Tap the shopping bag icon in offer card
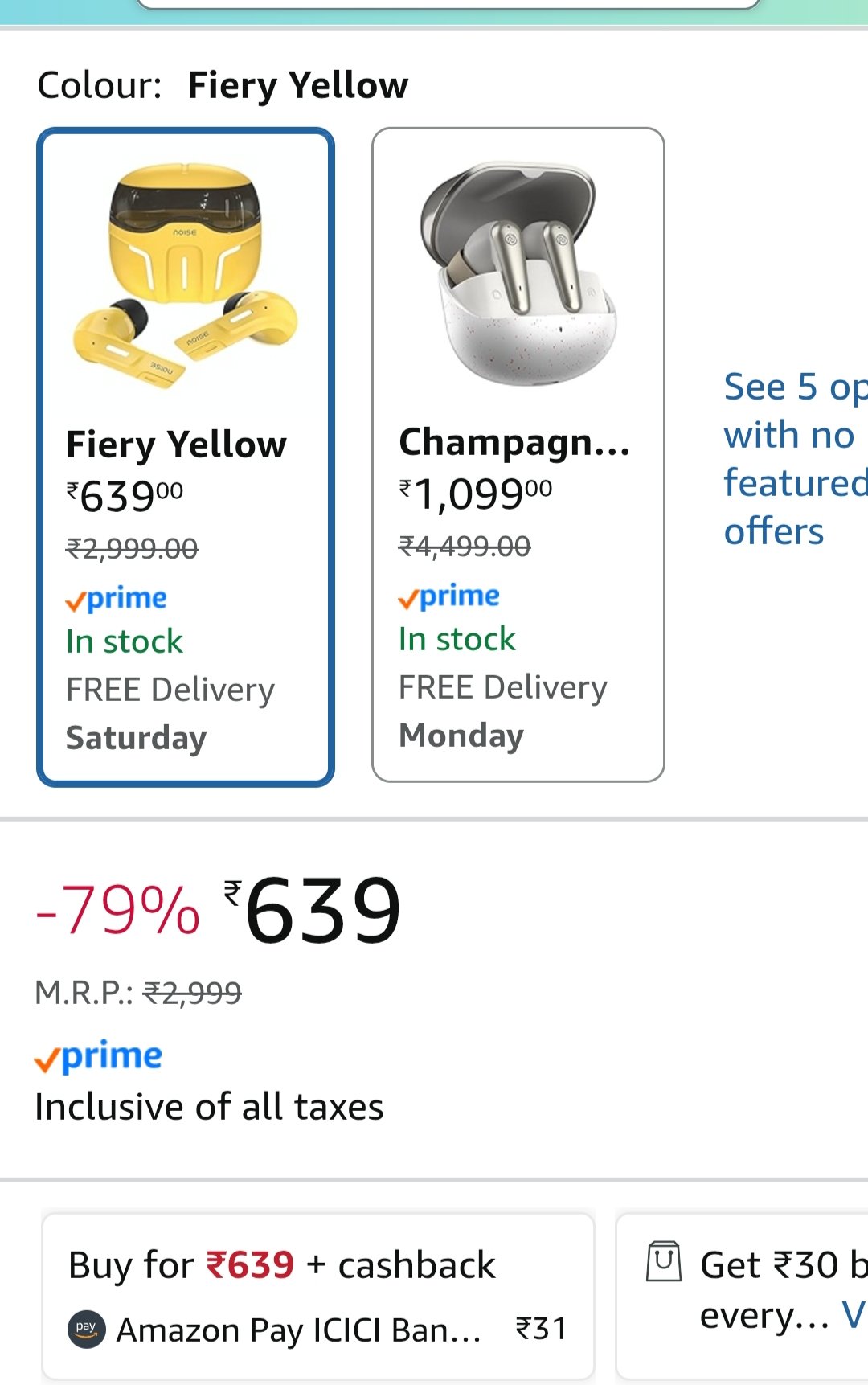868x1385 pixels. pos(664,1261)
